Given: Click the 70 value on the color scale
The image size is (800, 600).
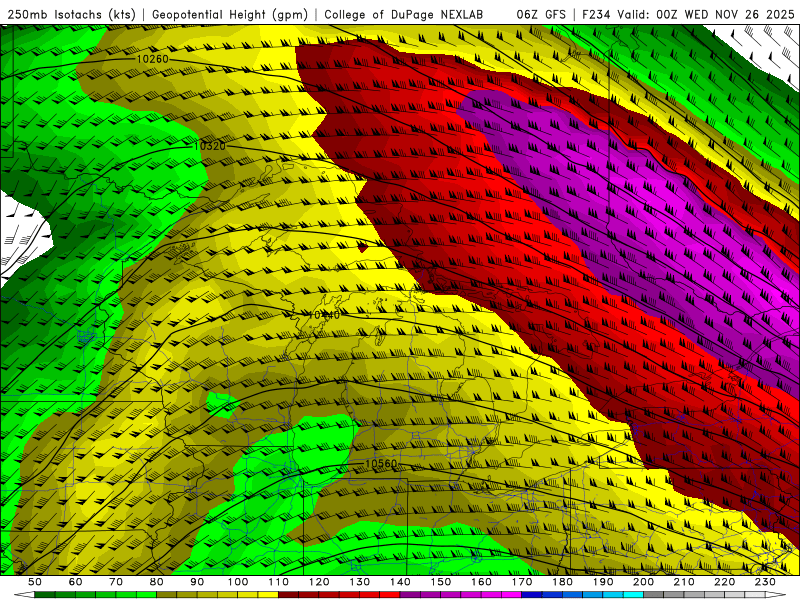Looking at the screenshot, I should [116, 582].
